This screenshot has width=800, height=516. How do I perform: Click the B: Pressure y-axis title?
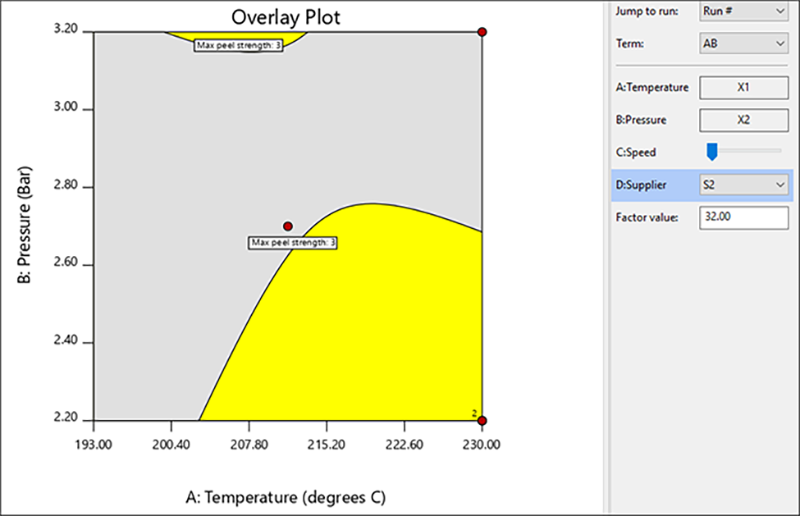(24, 226)
